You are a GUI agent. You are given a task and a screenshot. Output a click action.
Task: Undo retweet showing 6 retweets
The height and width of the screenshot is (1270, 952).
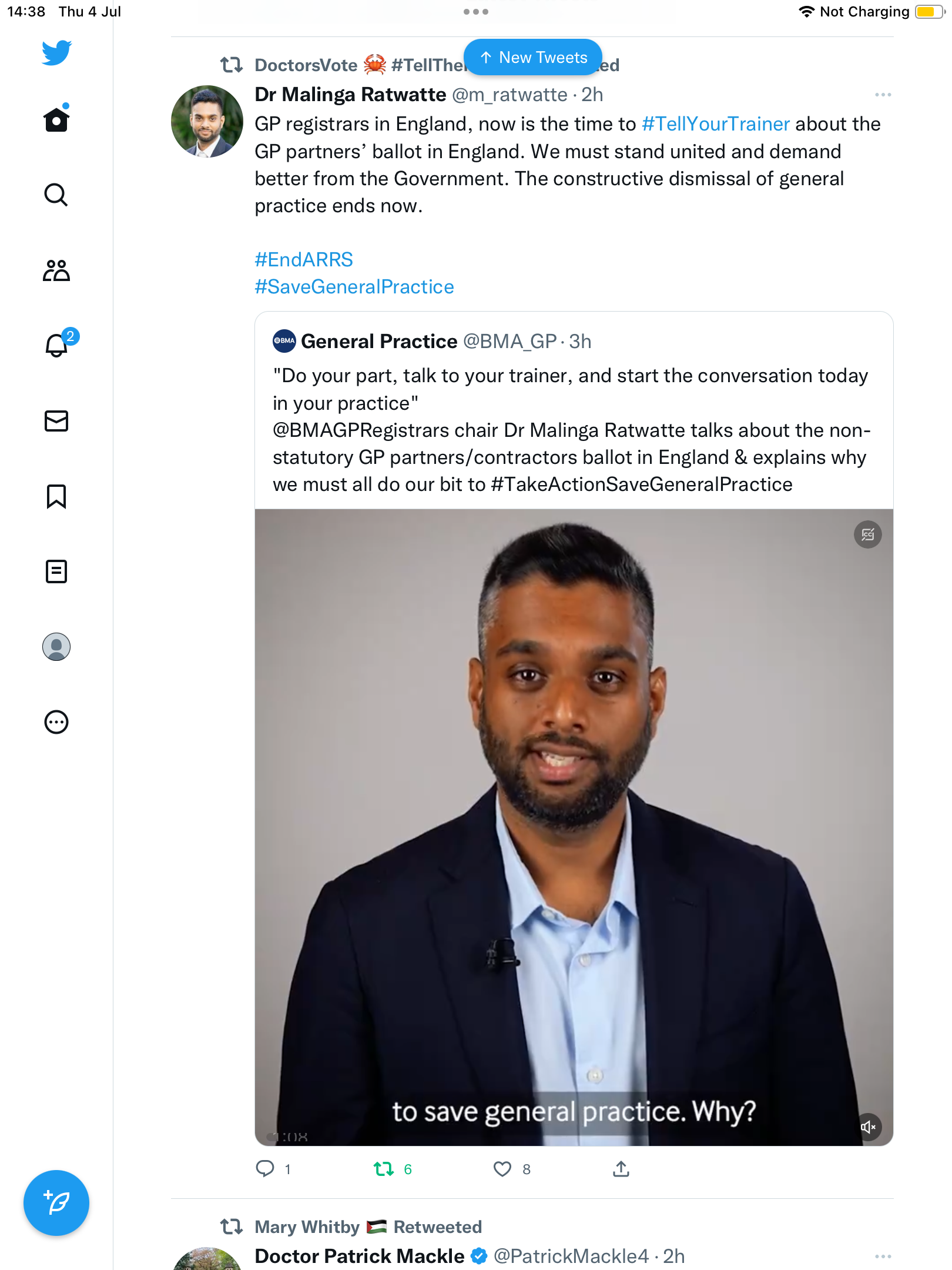[x=384, y=1169]
